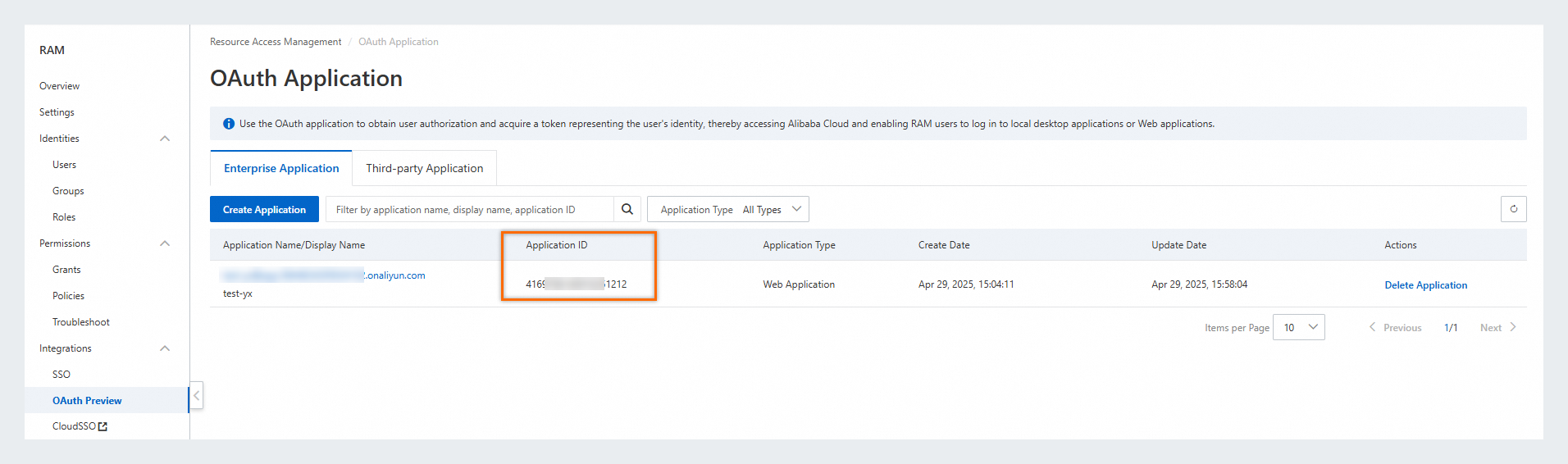Open the onaliyun.com application name link
Viewport: 1568px width, 464px height.
(324, 275)
